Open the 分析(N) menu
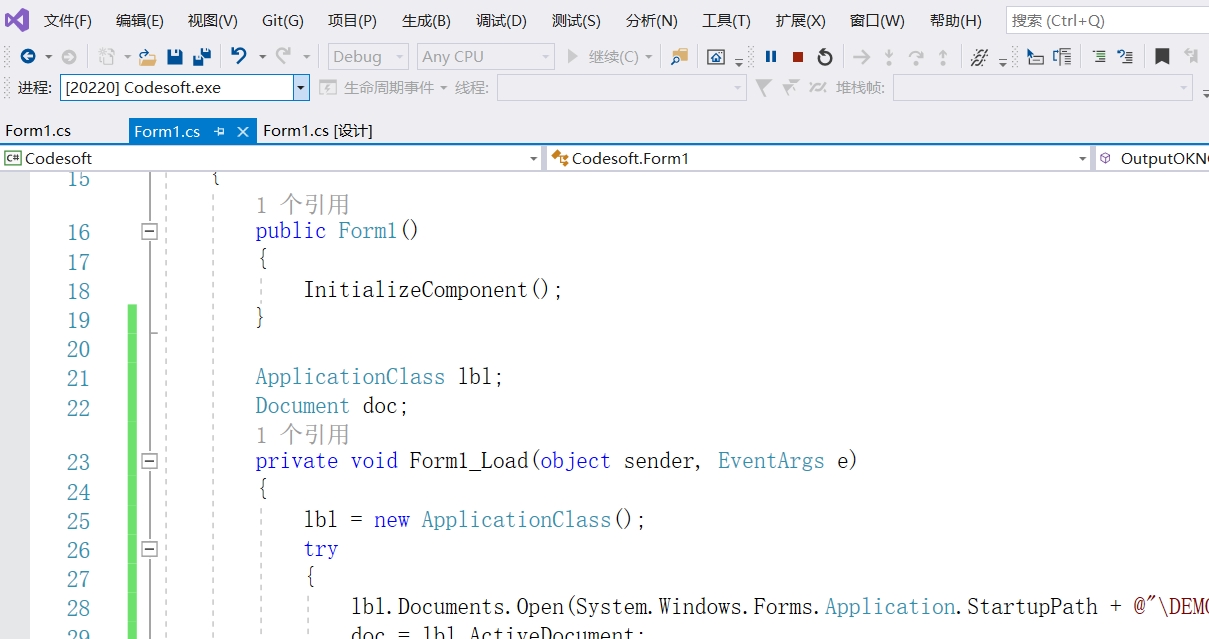1209x639 pixels. (651, 21)
